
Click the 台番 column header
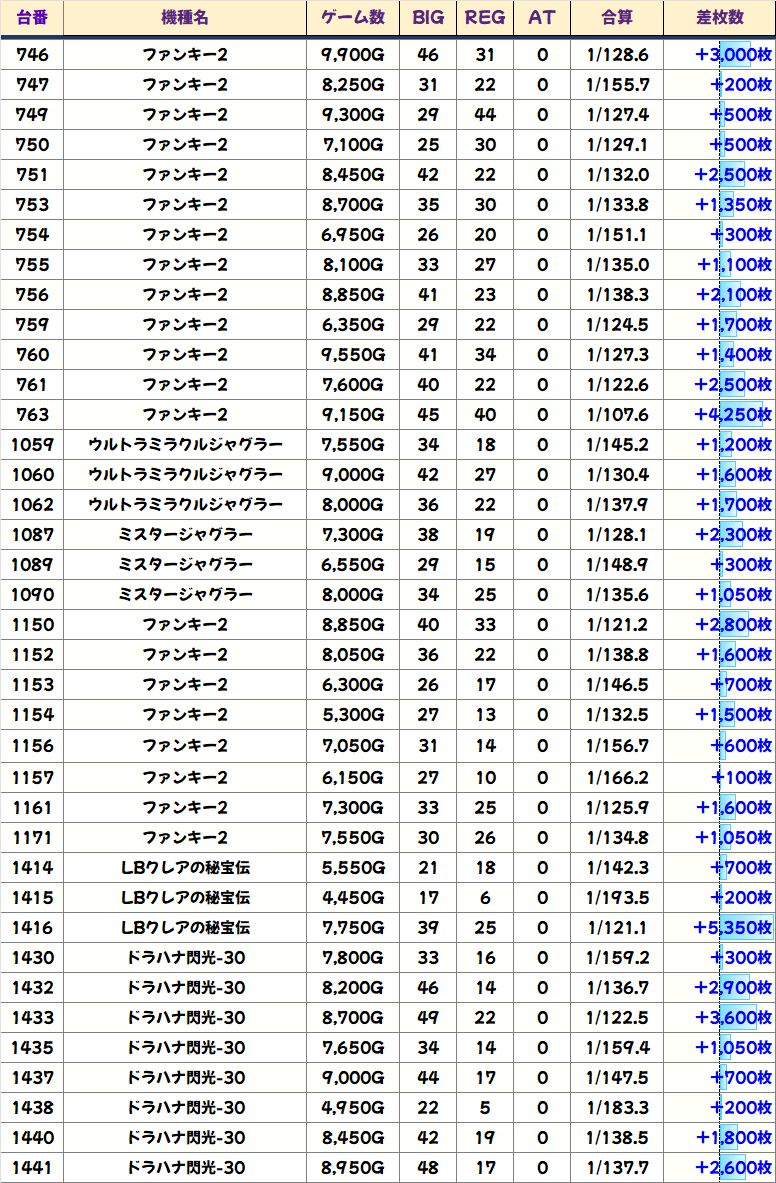(33, 18)
